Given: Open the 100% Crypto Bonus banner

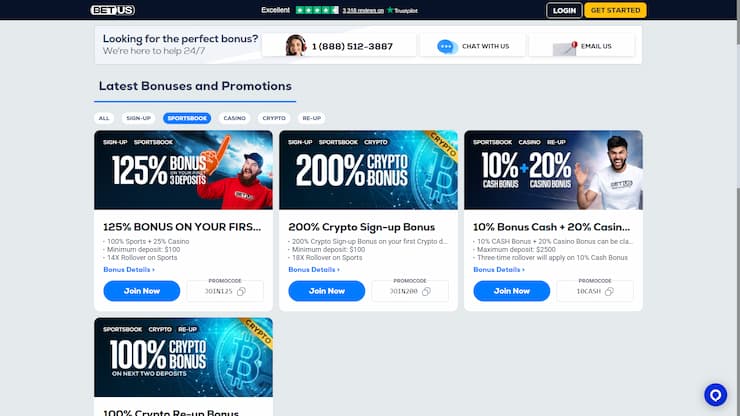Looking at the screenshot, I should (183, 357).
